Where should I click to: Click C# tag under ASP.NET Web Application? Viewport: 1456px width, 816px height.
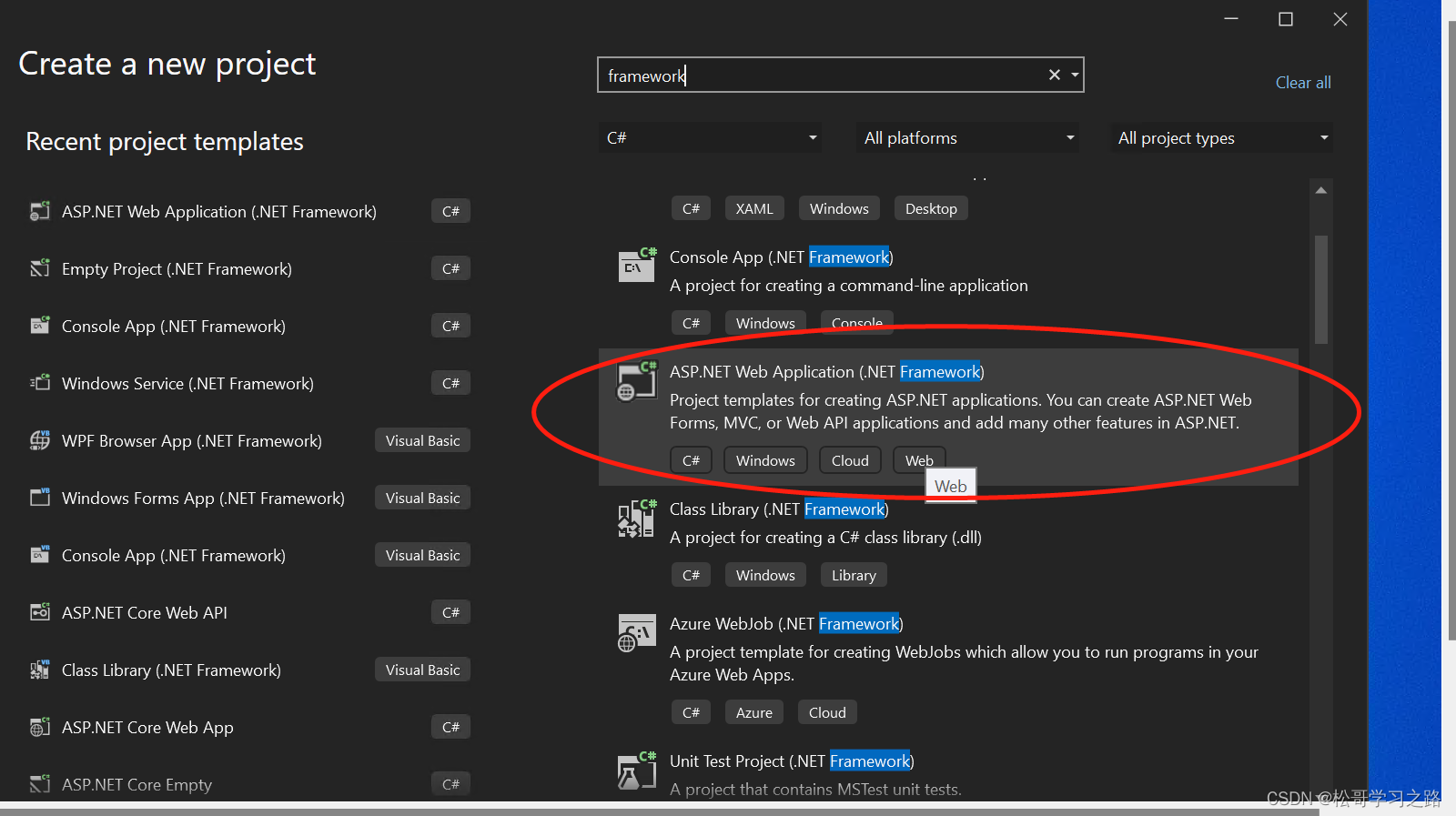692,460
